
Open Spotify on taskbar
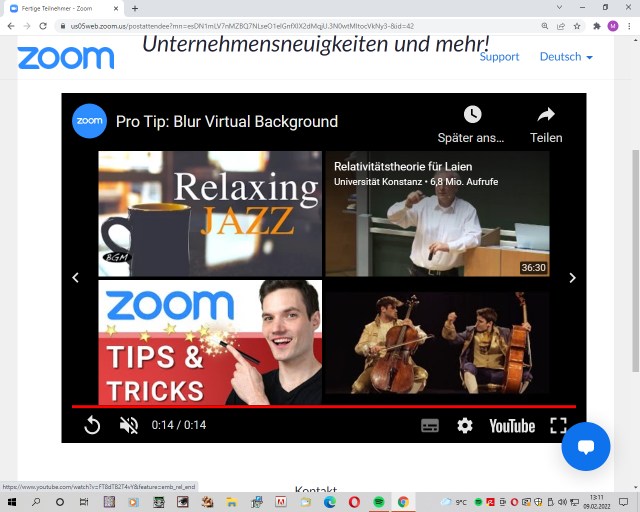379,502
